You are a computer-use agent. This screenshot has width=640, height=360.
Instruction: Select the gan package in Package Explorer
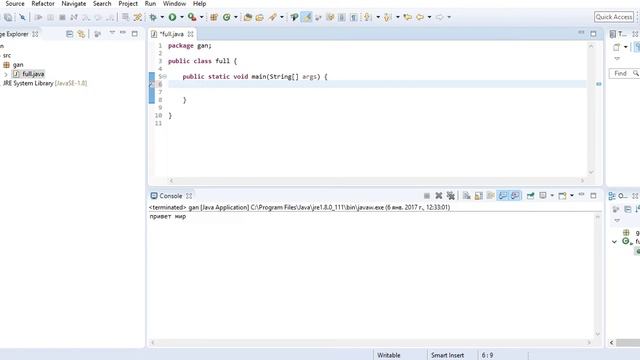click(13, 65)
